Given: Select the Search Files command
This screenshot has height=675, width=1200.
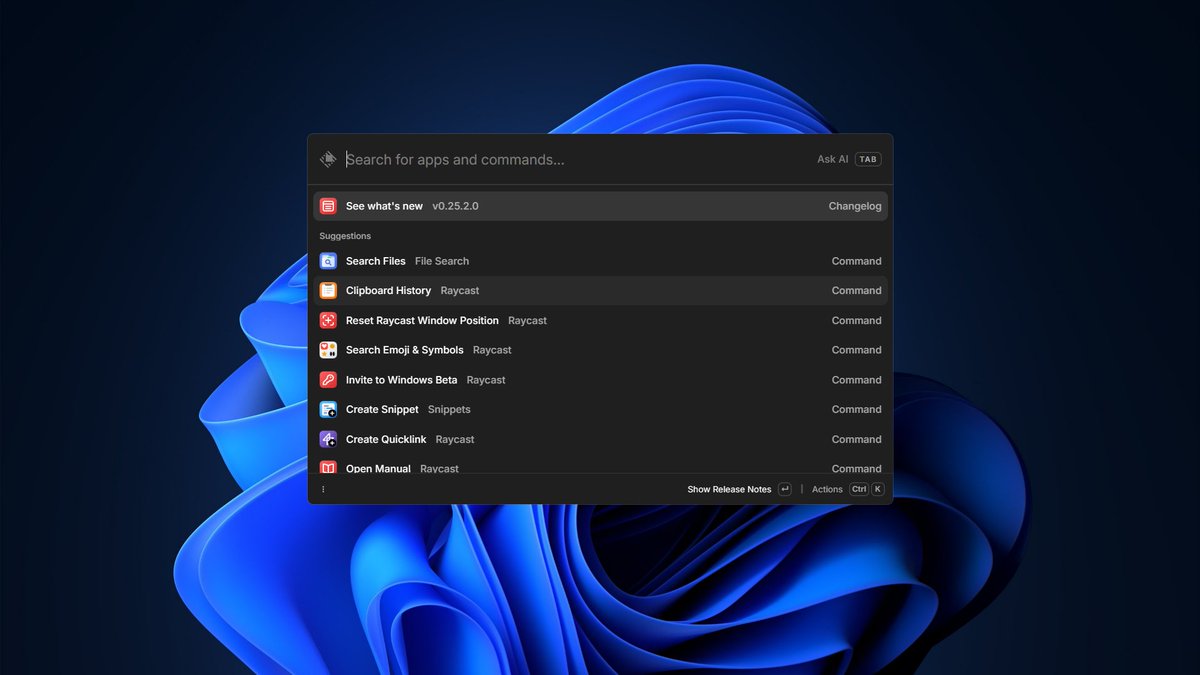Looking at the screenshot, I should coord(600,261).
